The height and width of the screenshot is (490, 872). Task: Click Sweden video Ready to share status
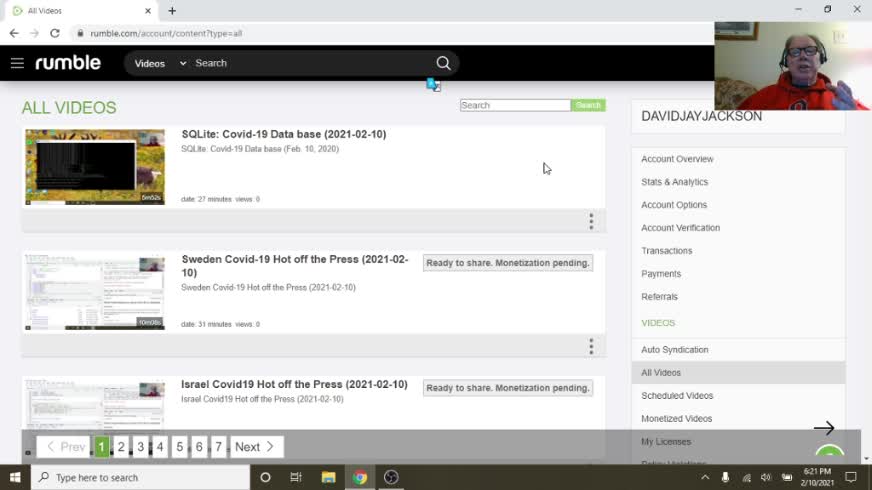(508, 263)
